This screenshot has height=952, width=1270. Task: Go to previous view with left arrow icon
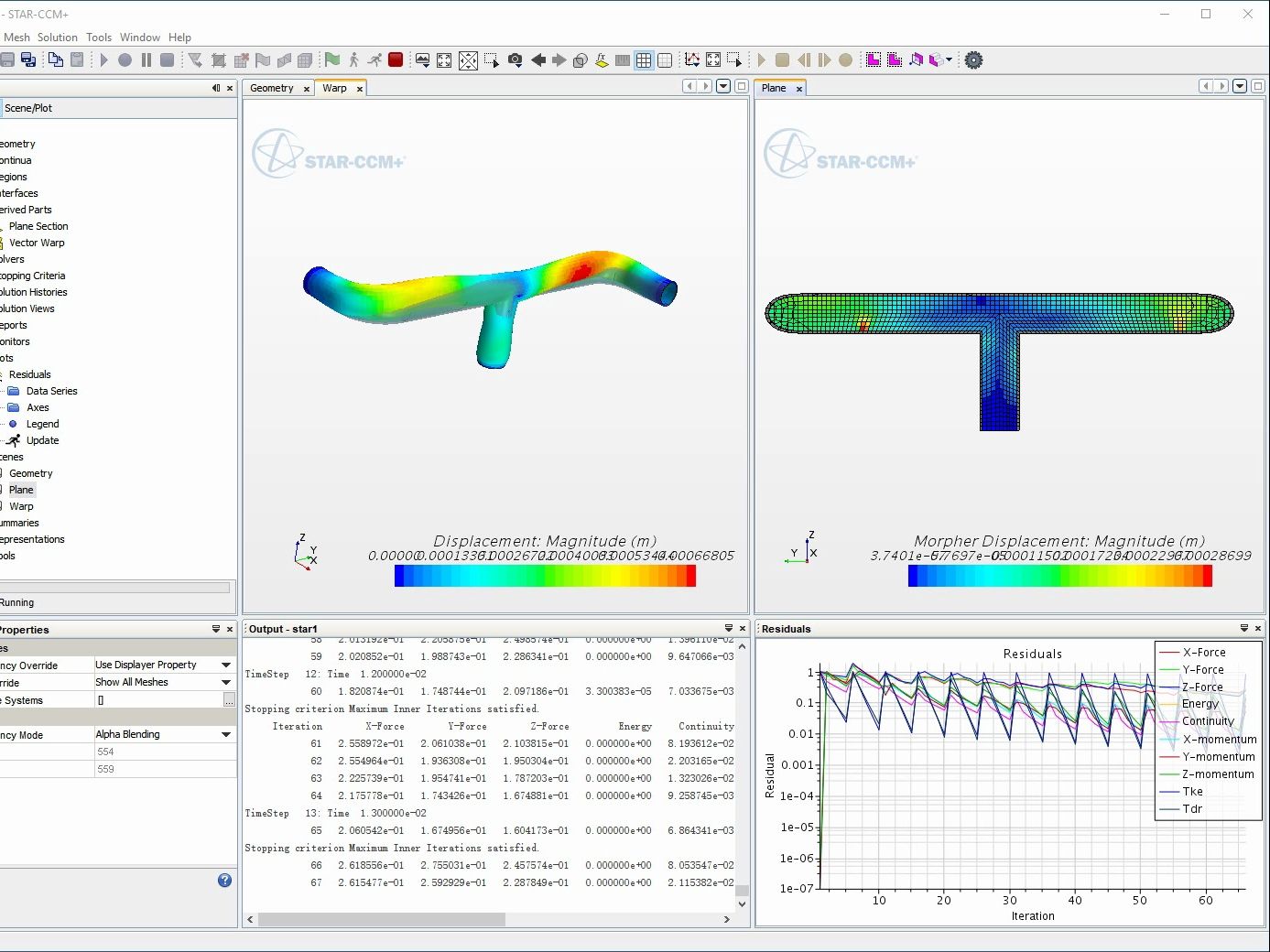[x=538, y=60]
